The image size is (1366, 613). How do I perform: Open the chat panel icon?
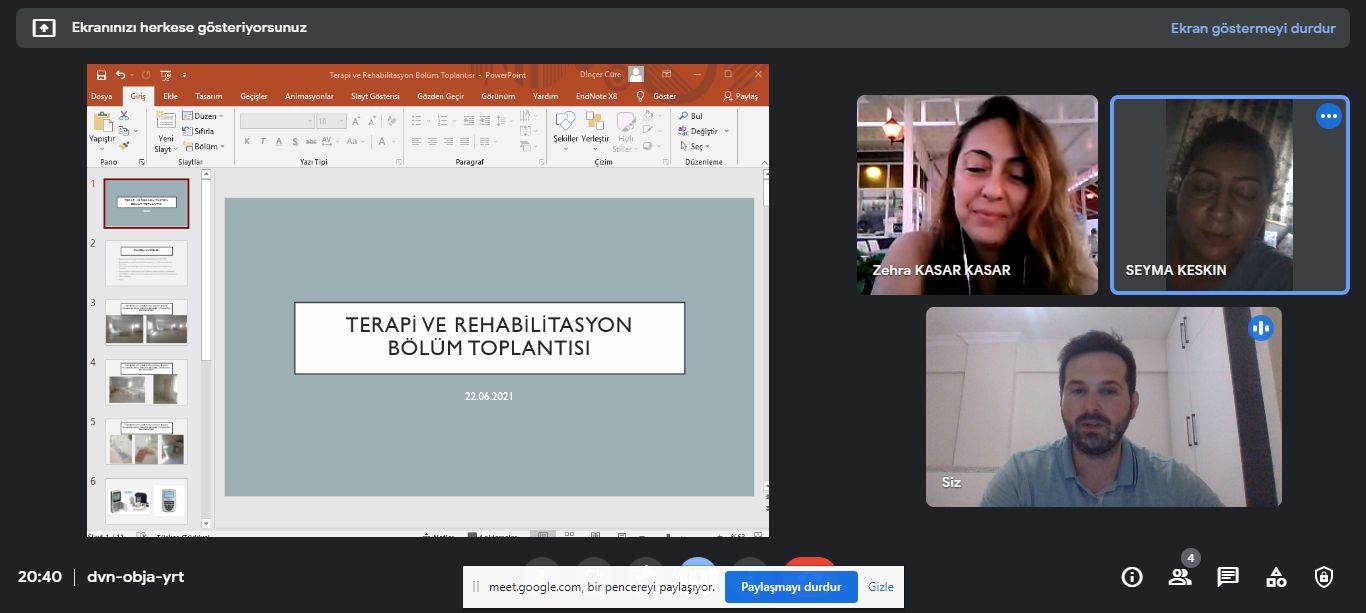(x=1228, y=577)
